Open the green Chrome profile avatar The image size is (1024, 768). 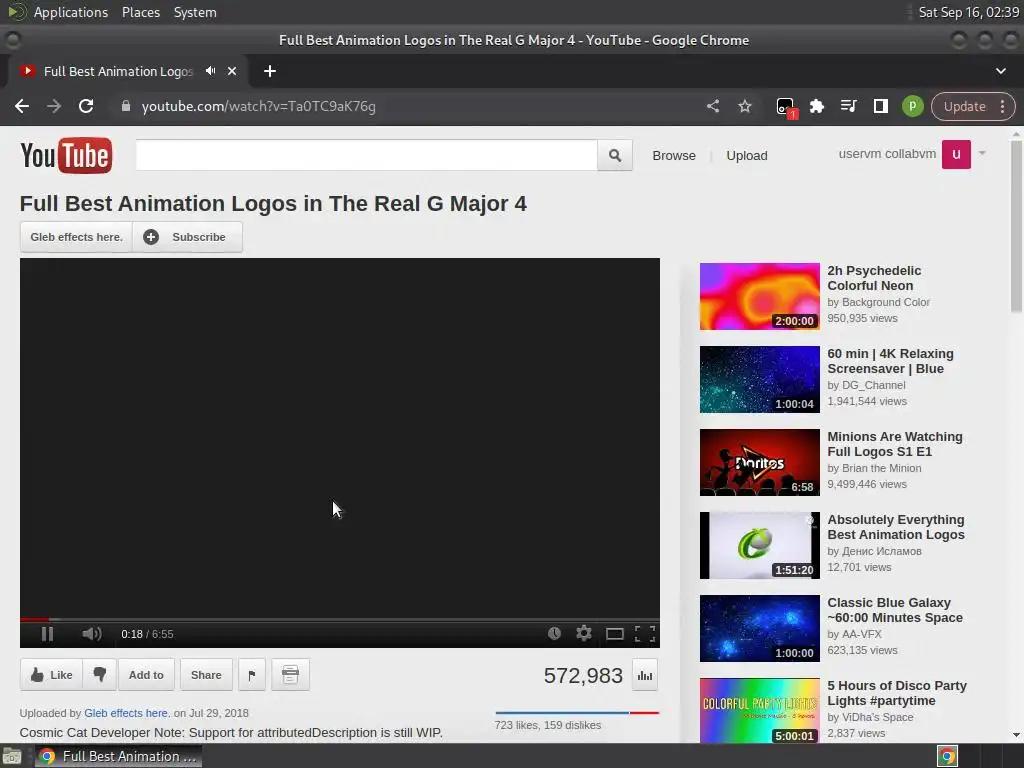[912, 106]
